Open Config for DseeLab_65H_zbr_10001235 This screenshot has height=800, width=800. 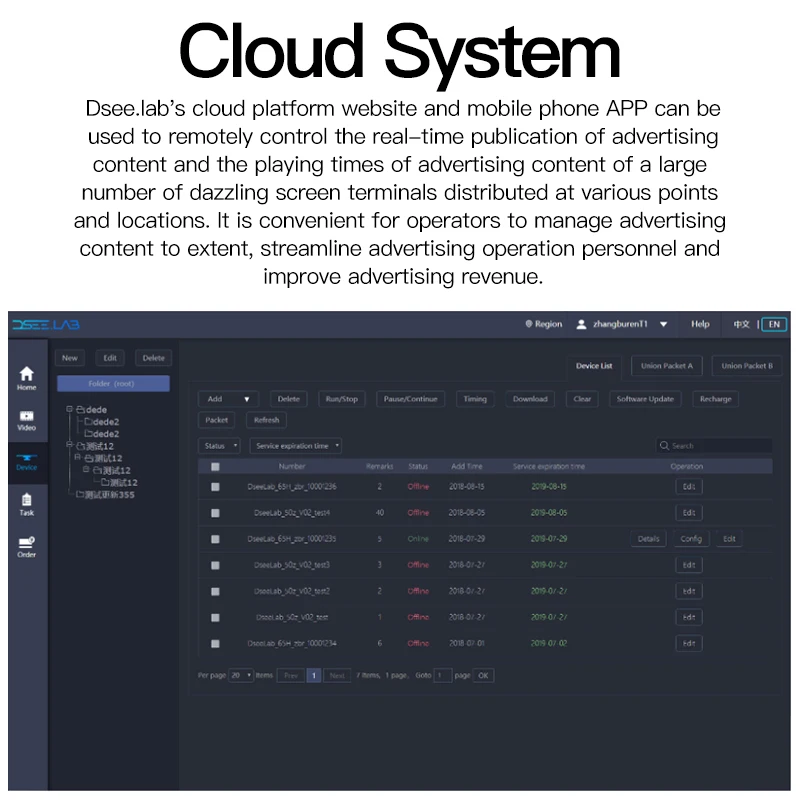pyautogui.click(x=691, y=539)
